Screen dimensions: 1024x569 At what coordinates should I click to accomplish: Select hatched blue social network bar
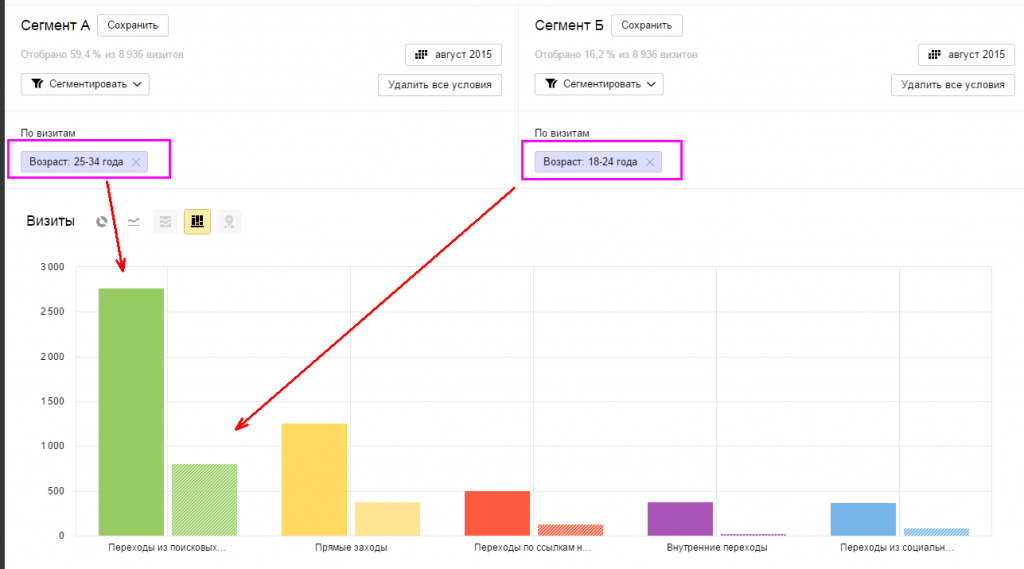click(x=936, y=532)
